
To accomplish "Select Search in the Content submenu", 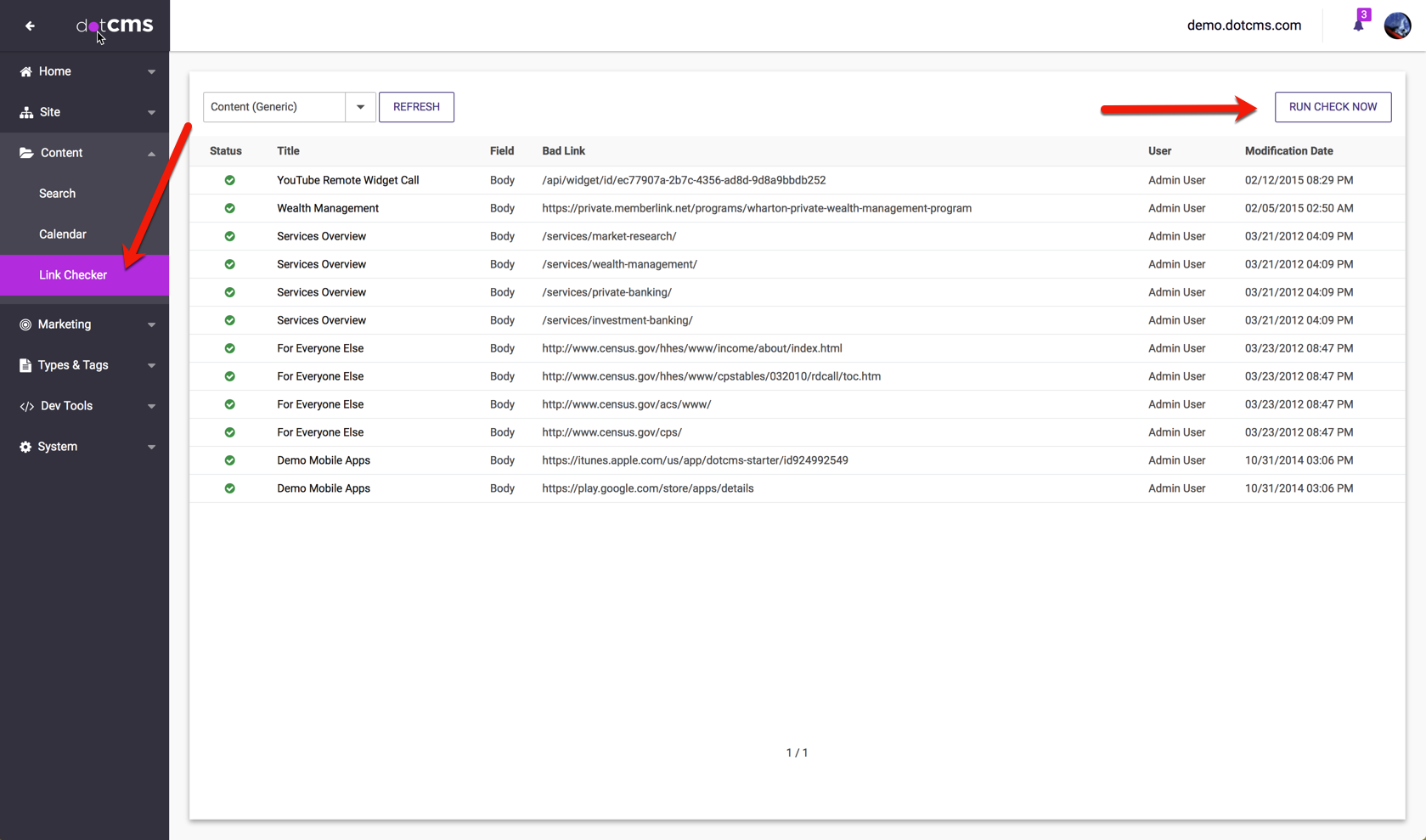I will coord(57,194).
